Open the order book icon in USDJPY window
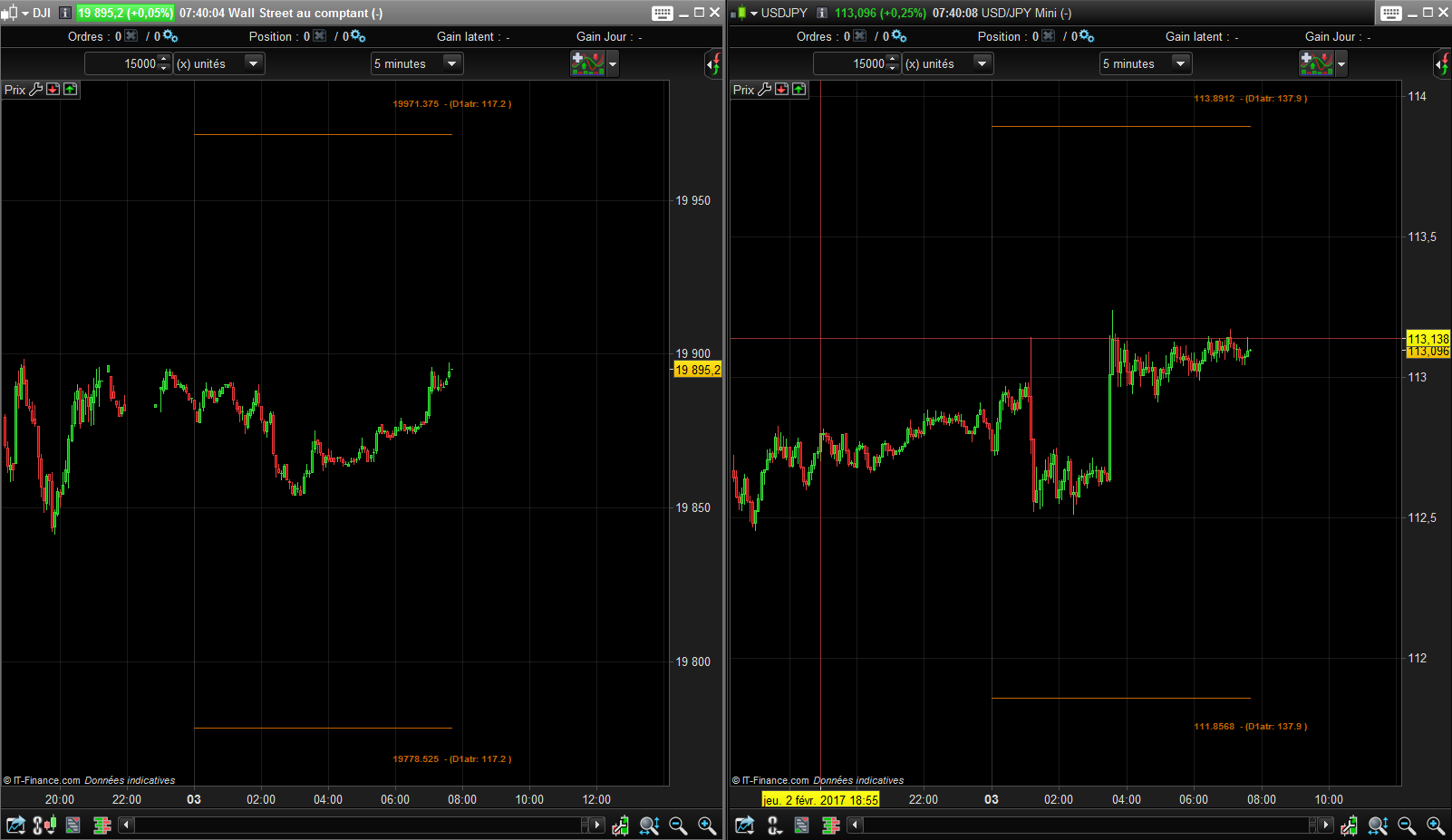 831,826
